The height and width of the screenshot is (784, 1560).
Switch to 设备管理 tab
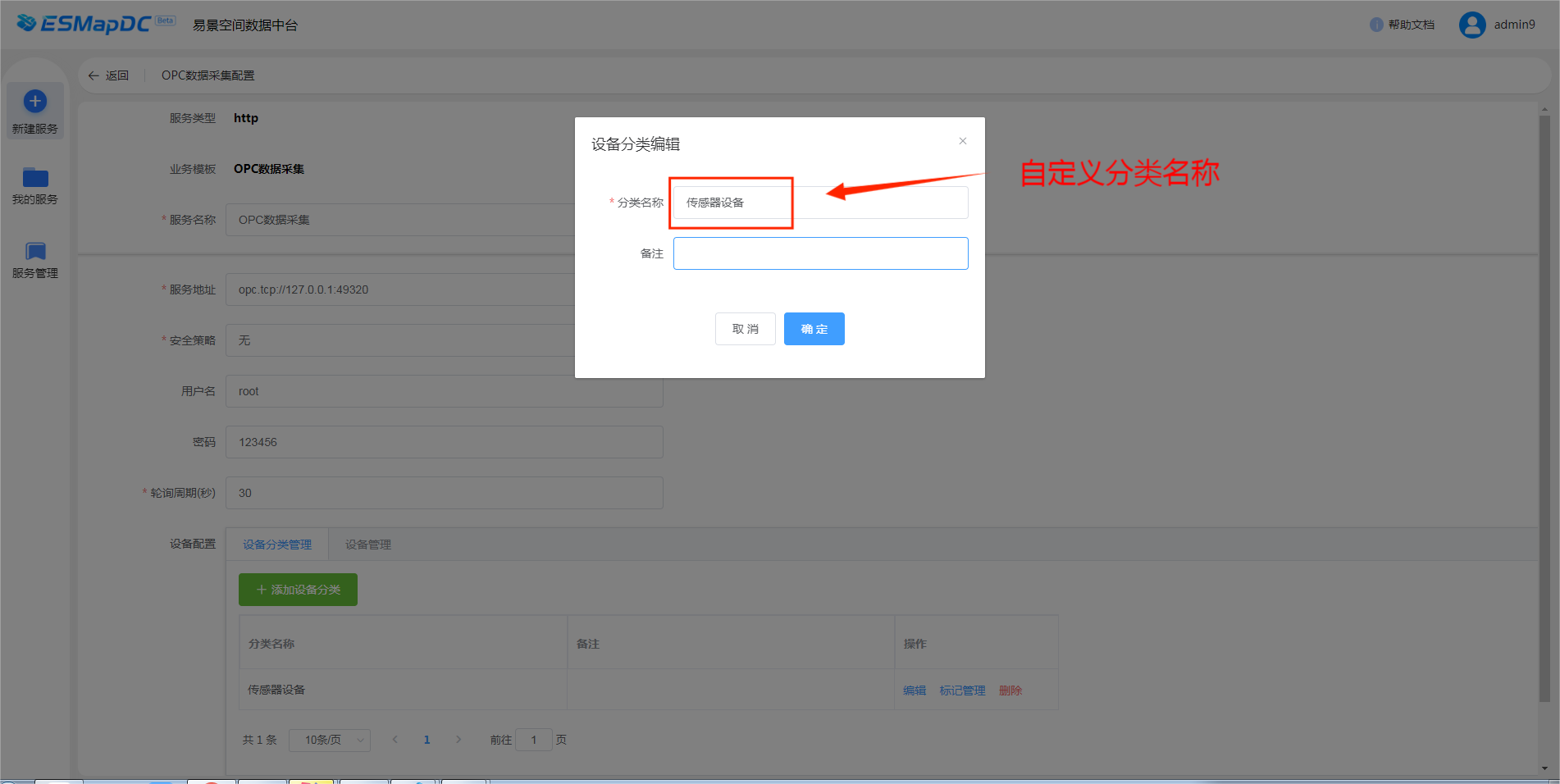pos(367,545)
